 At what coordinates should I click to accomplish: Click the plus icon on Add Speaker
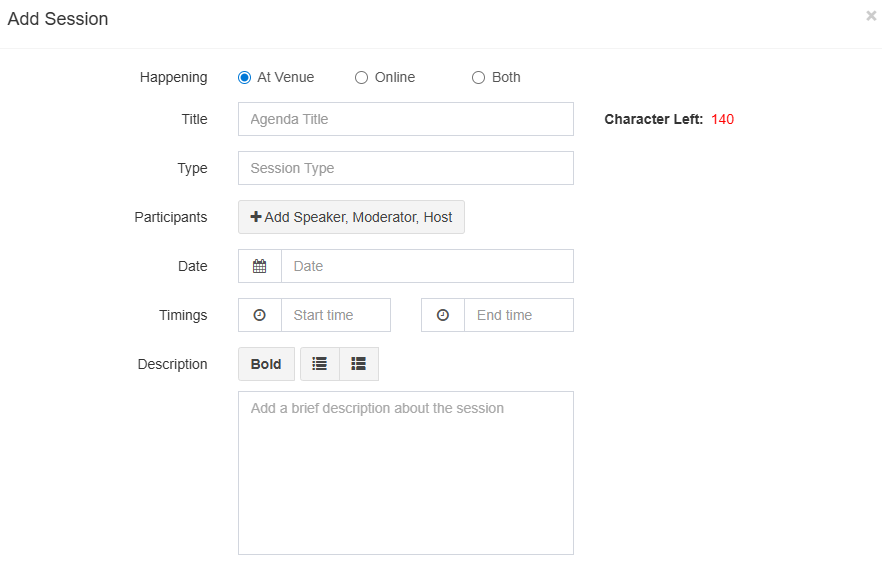tap(256, 217)
